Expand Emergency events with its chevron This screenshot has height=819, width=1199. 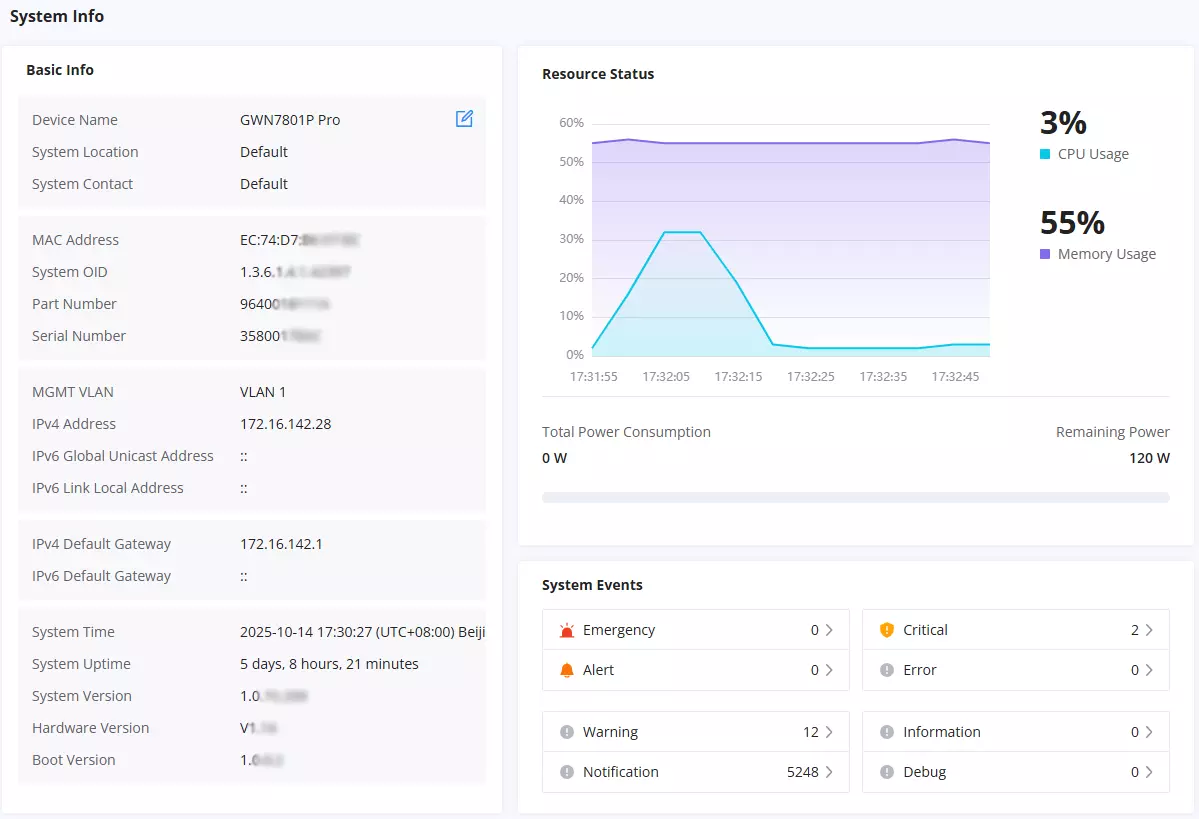pyautogui.click(x=830, y=630)
